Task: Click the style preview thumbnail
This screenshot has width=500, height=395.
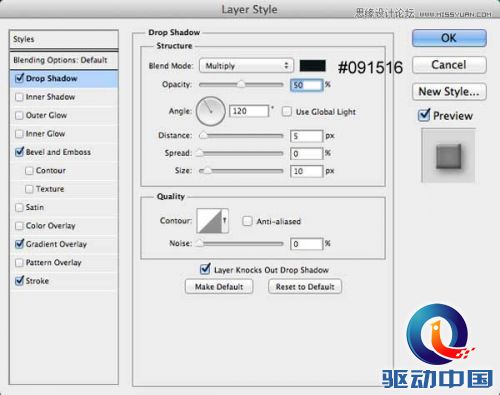Action: click(x=448, y=156)
